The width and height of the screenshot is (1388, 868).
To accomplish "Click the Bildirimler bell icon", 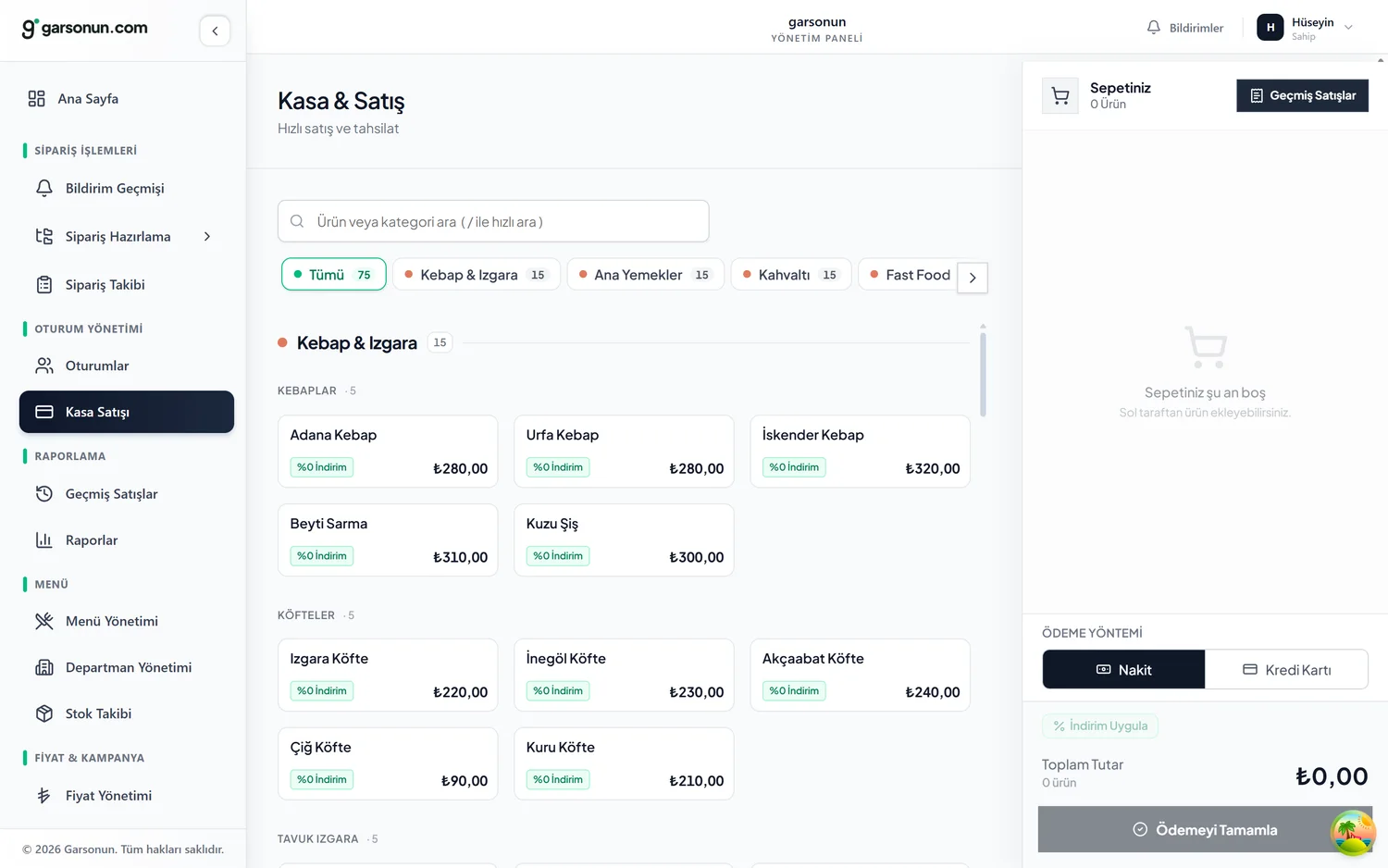I will [x=1153, y=28].
